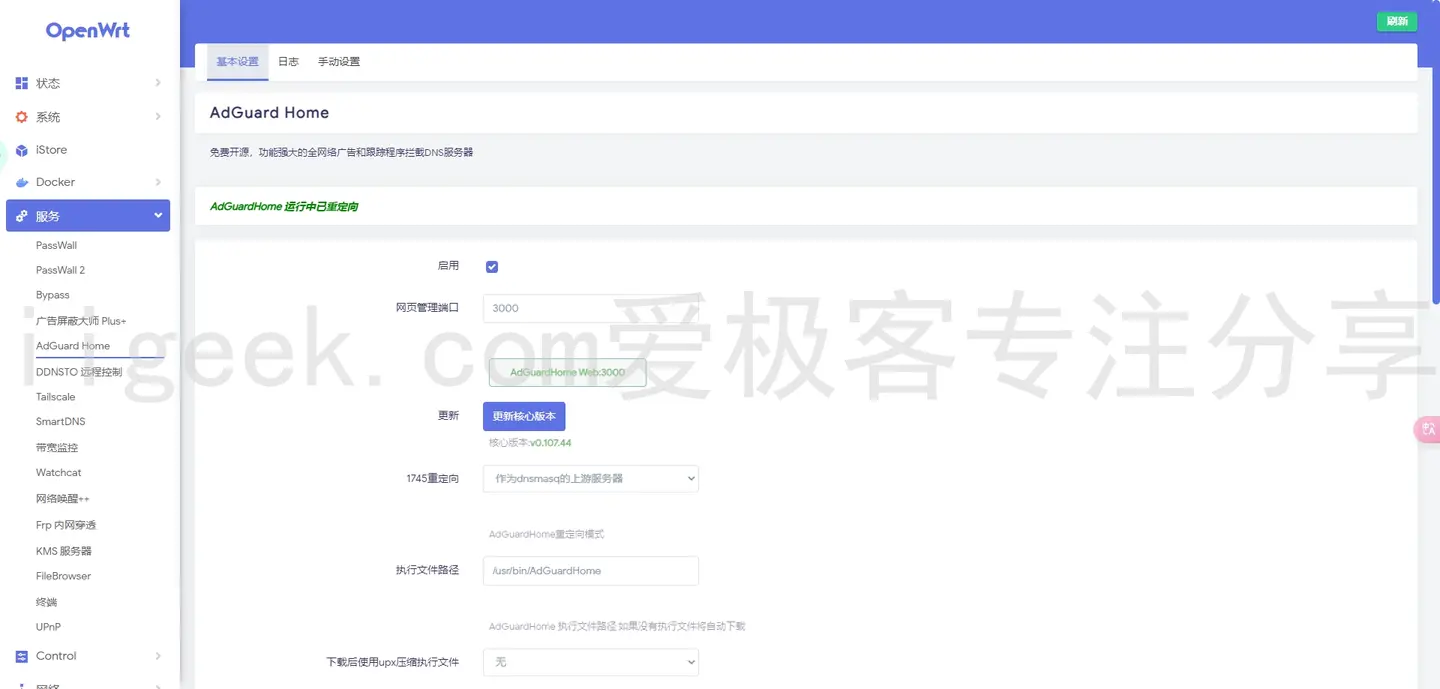Switch to the 日志 tab

288,61
